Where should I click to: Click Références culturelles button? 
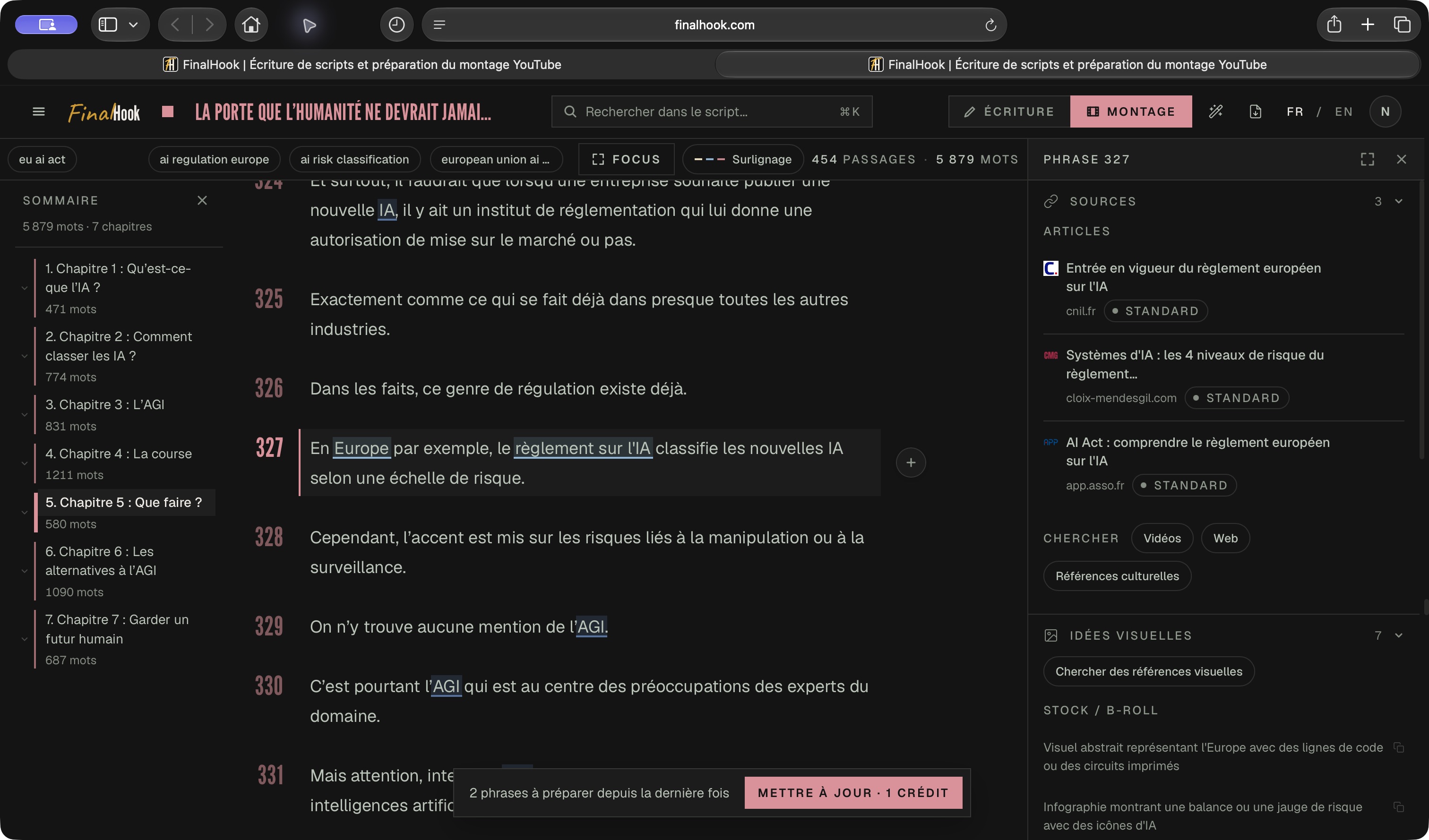coord(1117,576)
